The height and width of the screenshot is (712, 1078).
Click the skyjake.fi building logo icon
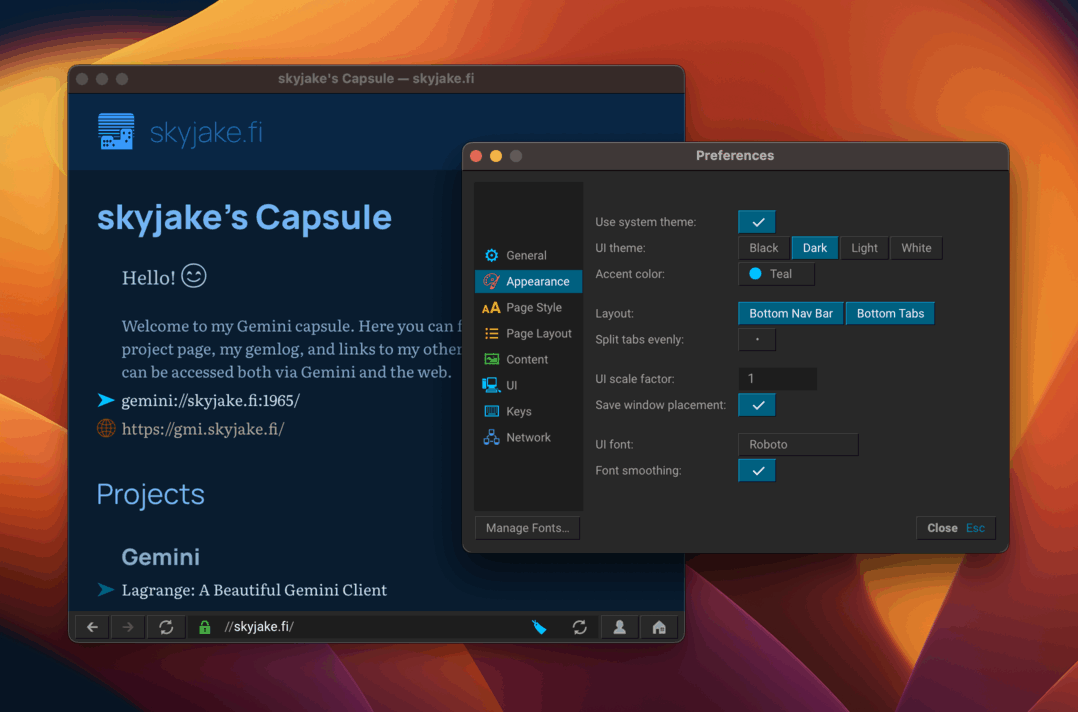point(116,131)
